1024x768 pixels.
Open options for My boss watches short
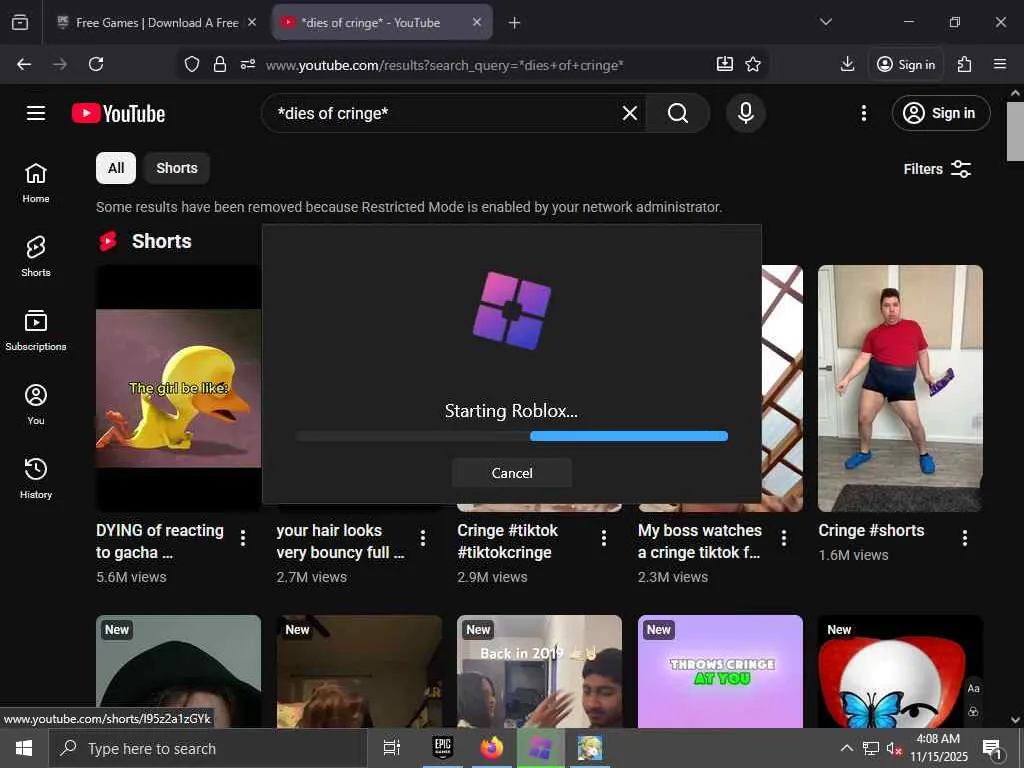pos(784,538)
